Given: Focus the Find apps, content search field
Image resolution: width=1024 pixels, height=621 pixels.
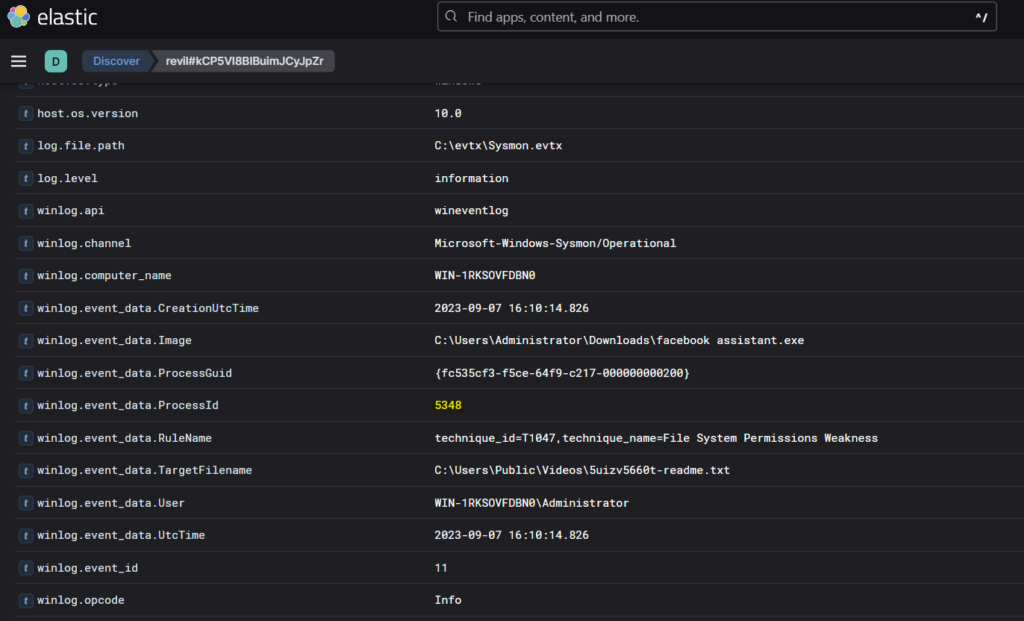Looking at the screenshot, I should [x=700, y=17].
